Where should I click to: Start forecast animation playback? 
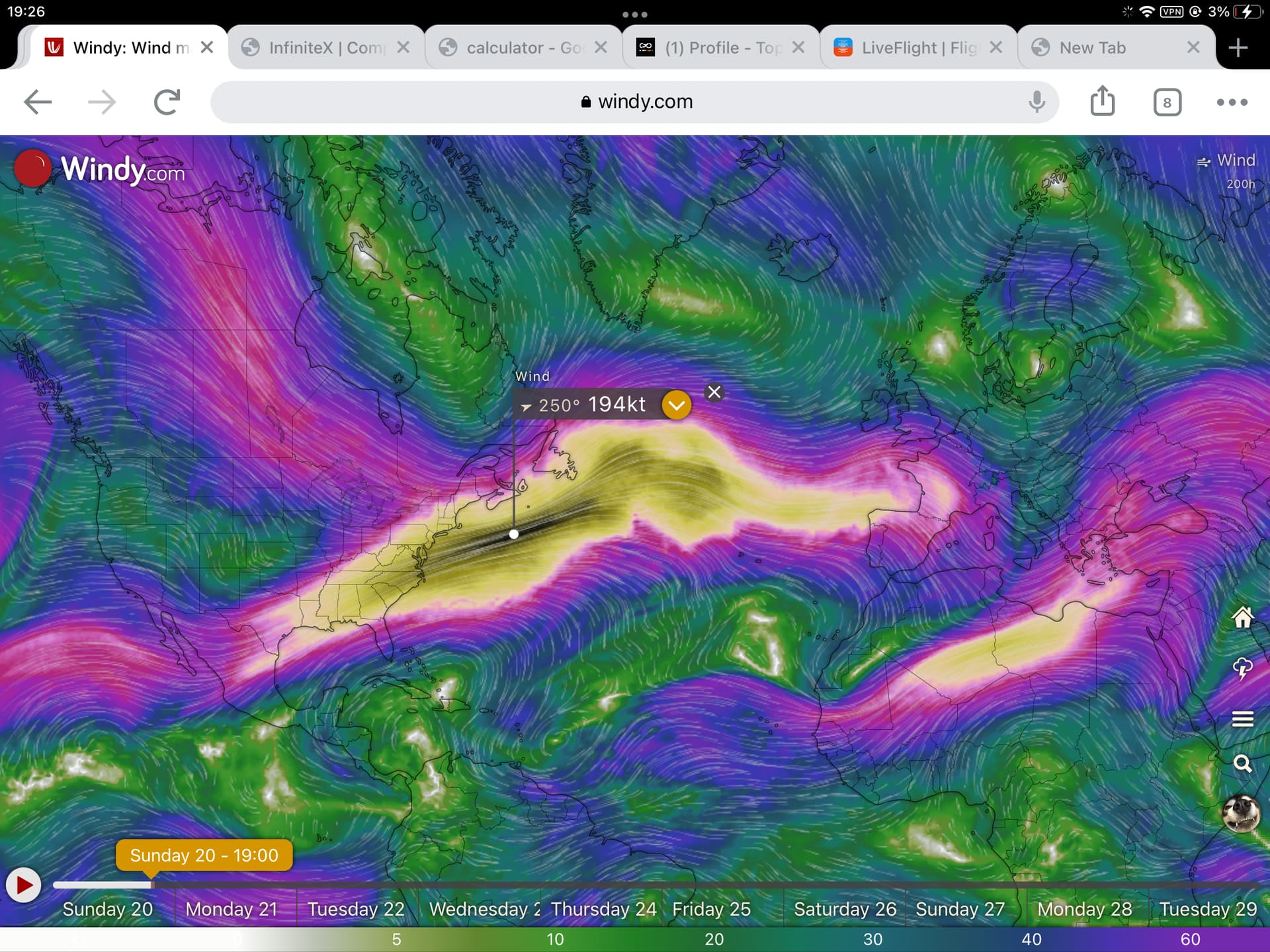point(24,885)
